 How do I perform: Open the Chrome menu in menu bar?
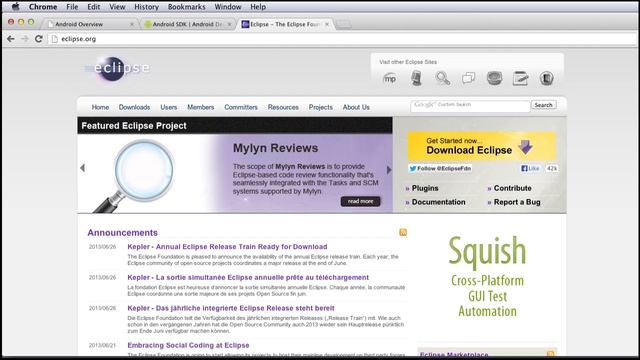(43, 7)
